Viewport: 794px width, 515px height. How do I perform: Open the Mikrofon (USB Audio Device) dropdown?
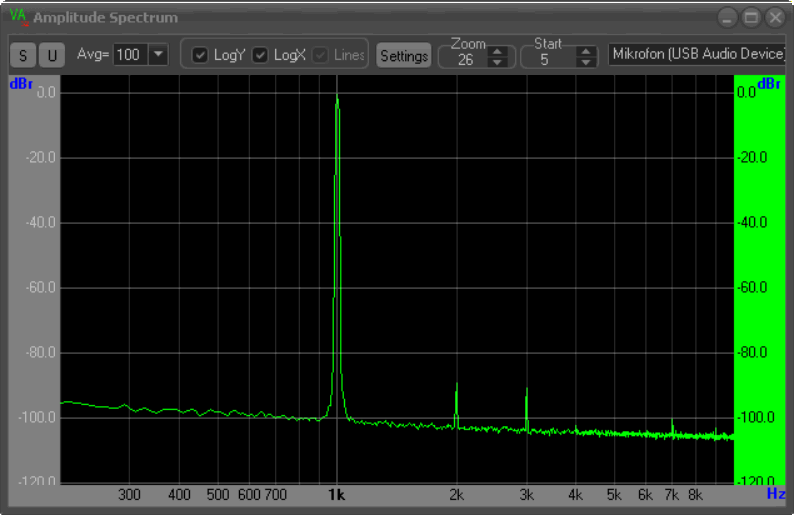tap(698, 54)
